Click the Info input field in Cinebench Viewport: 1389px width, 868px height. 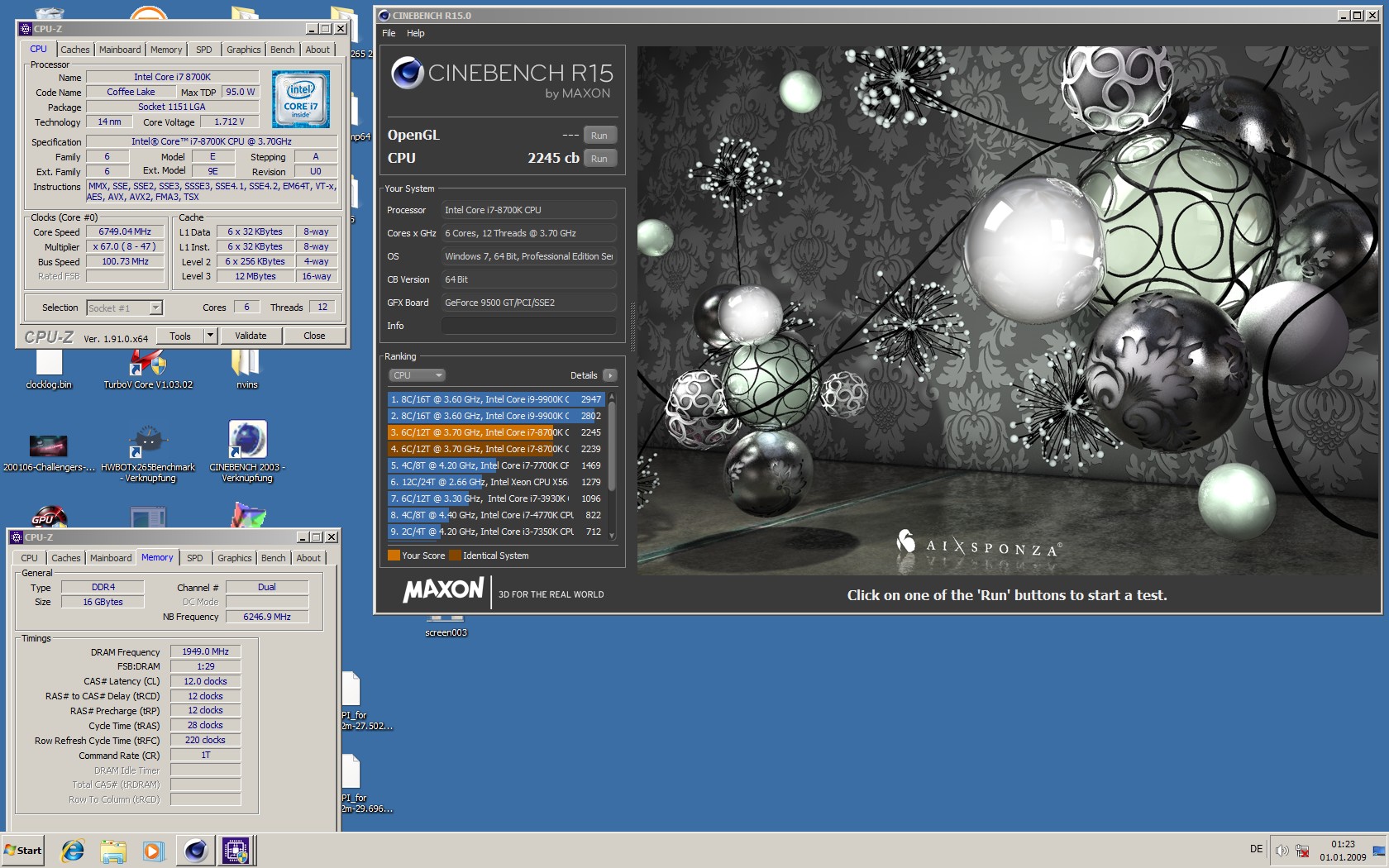click(x=529, y=326)
